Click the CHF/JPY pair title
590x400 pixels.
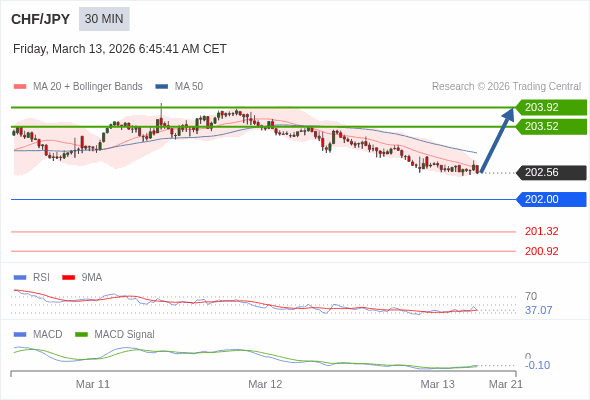[41, 19]
